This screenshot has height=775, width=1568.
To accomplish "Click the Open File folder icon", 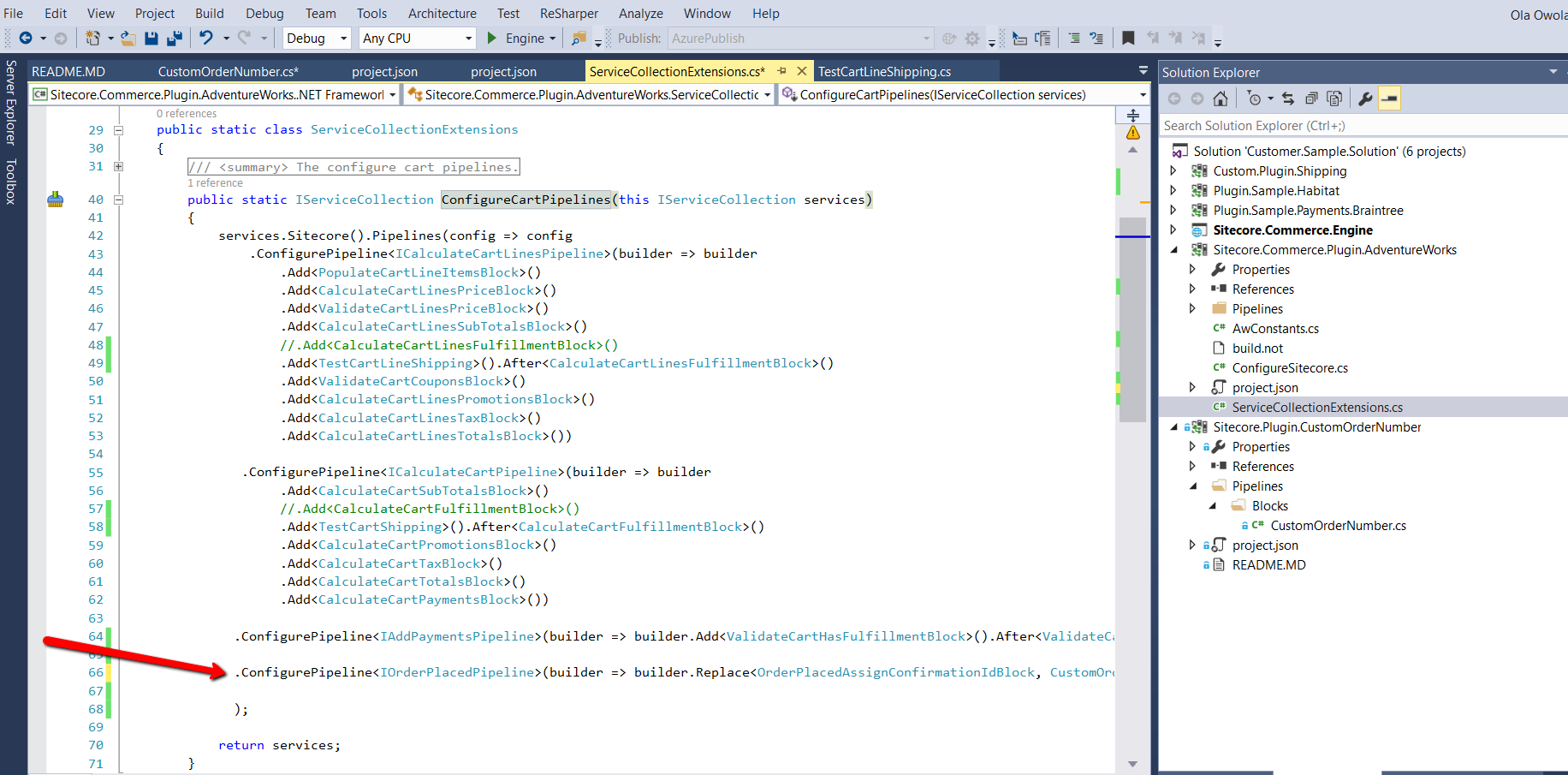I will [x=128, y=38].
